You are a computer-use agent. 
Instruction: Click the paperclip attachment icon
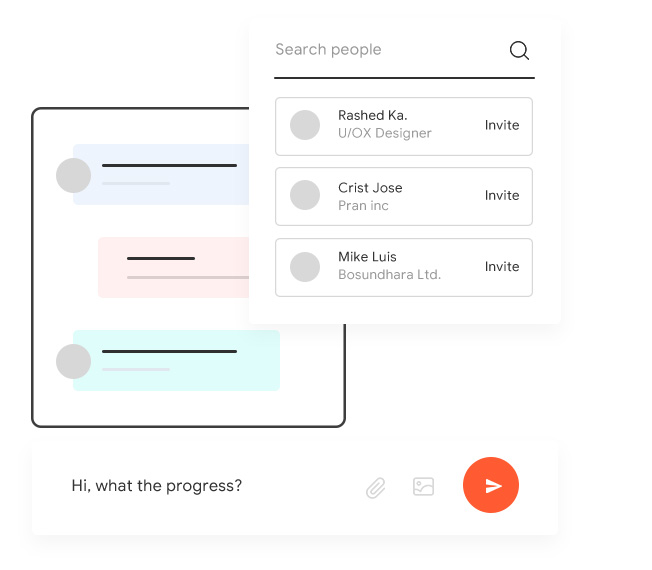[x=376, y=487]
